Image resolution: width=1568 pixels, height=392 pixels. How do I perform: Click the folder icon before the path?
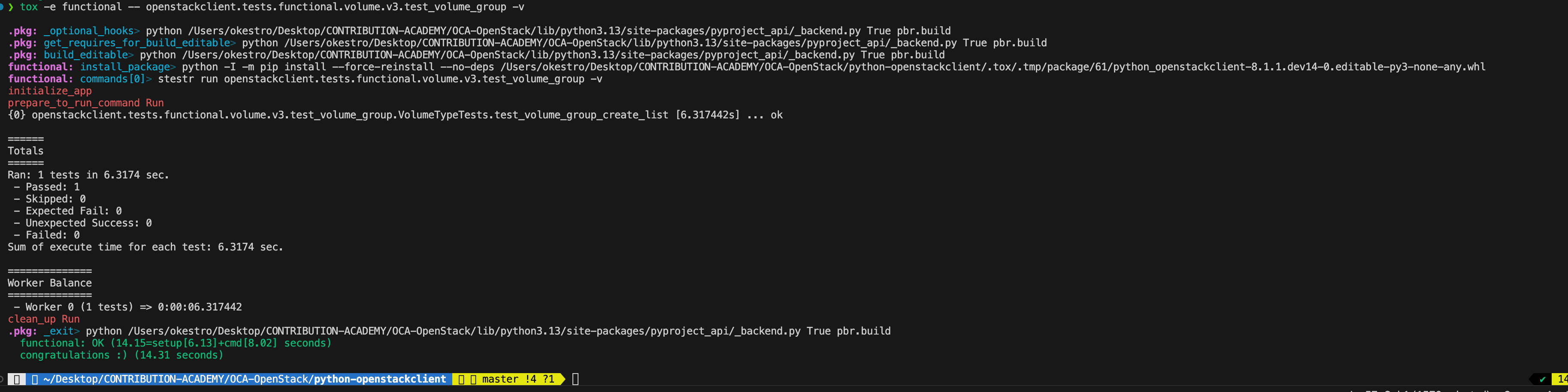(35, 379)
